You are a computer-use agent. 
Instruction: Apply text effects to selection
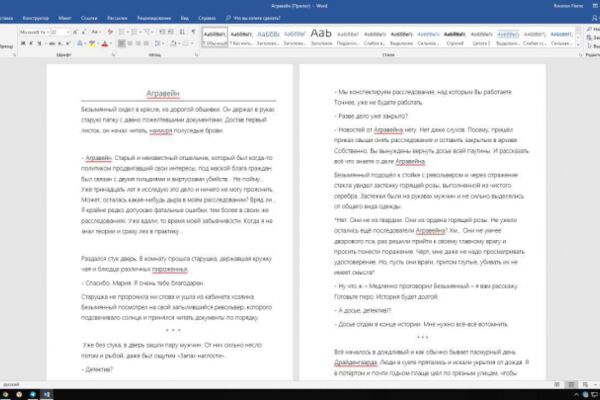pos(80,43)
